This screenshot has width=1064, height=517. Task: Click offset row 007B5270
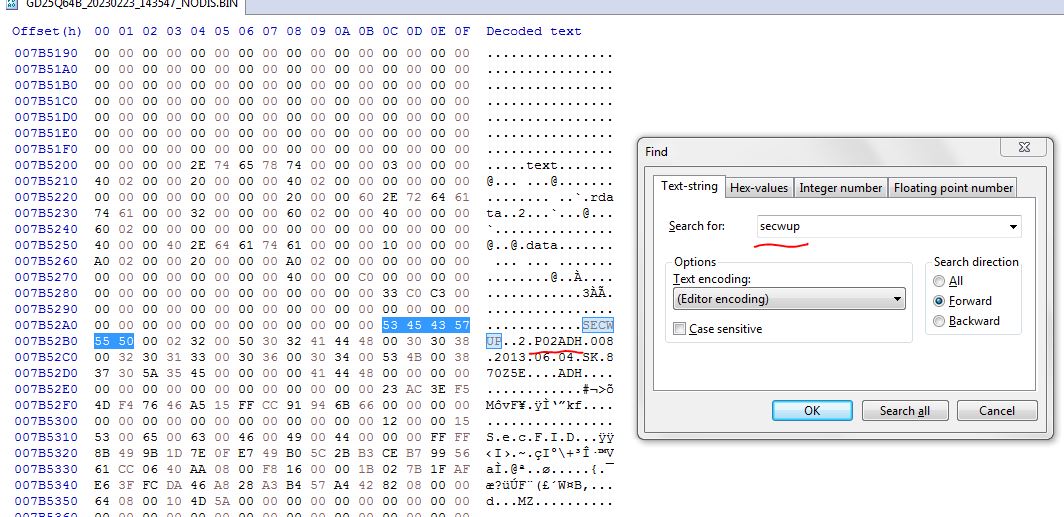(x=46, y=277)
